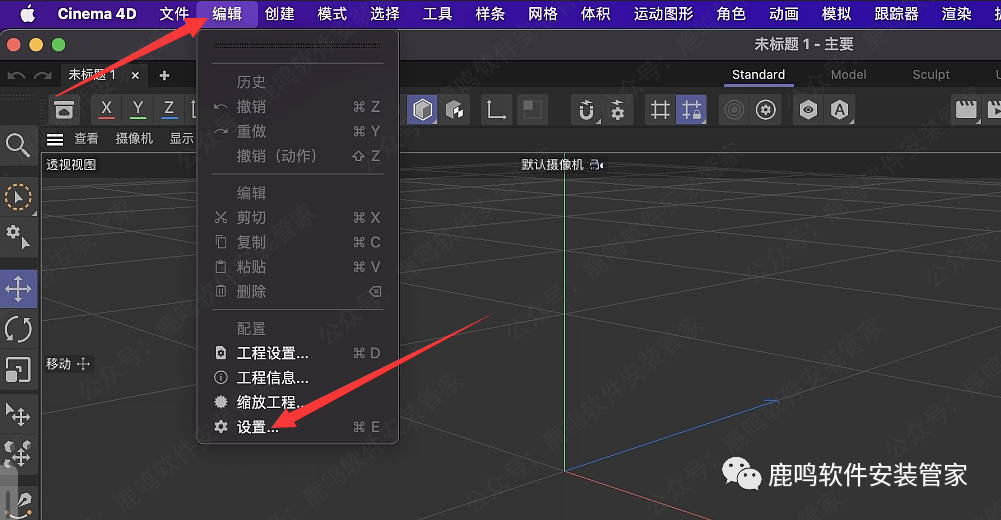This screenshot has width=1001, height=520.
Task: Click the hexagon A icon
Action: 839,110
